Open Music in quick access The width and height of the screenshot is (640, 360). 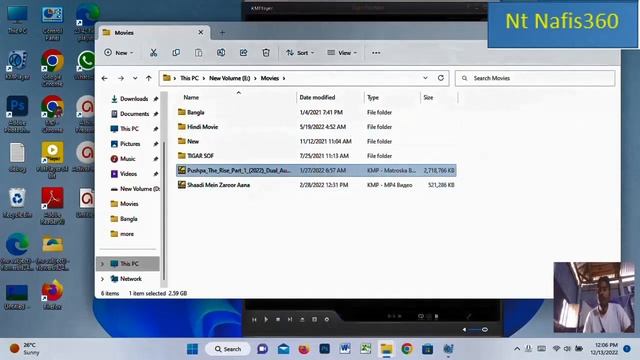(x=127, y=159)
